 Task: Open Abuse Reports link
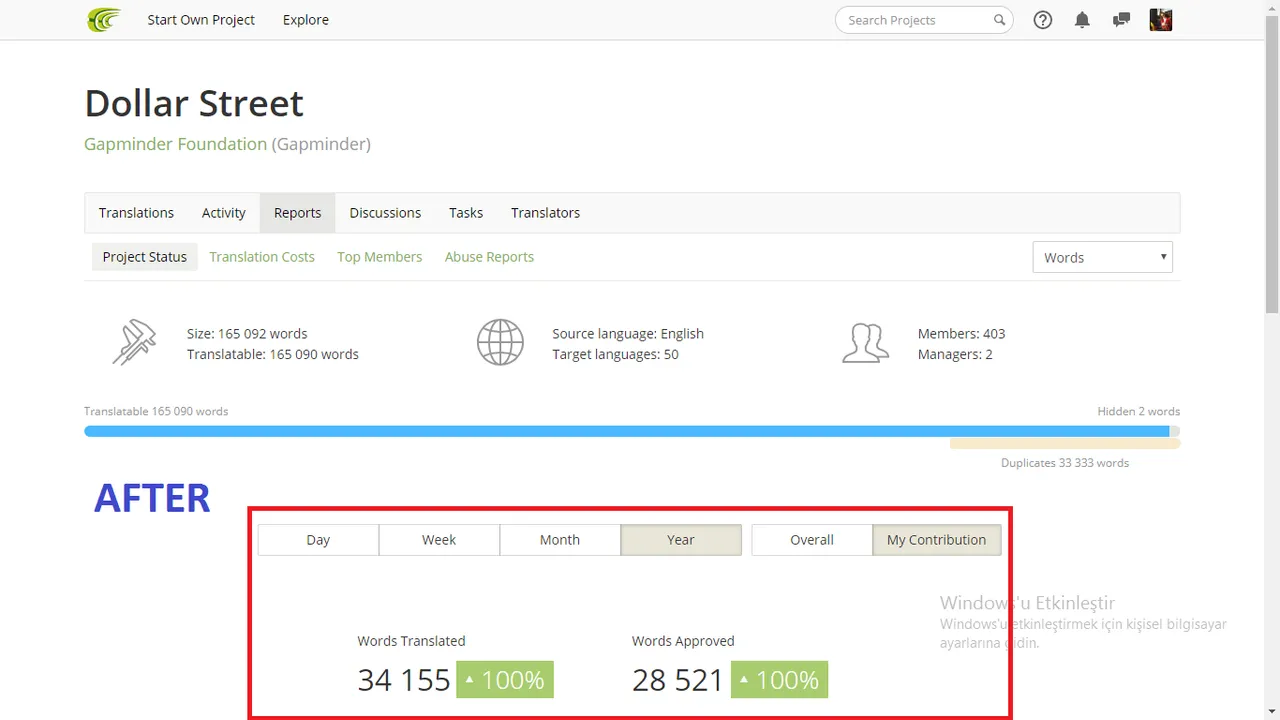(489, 257)
